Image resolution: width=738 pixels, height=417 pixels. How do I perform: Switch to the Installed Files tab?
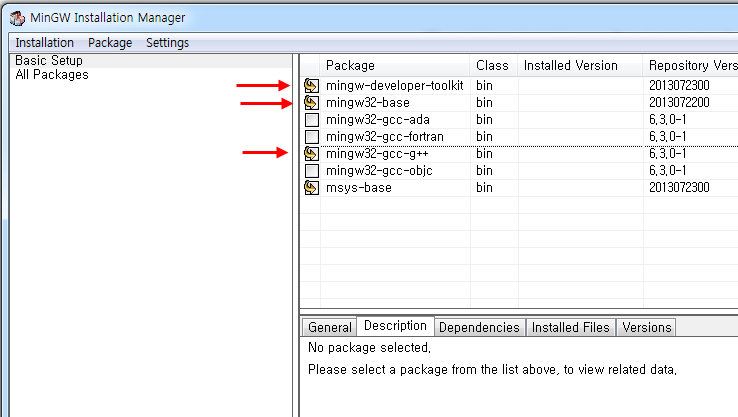[570, 327]
